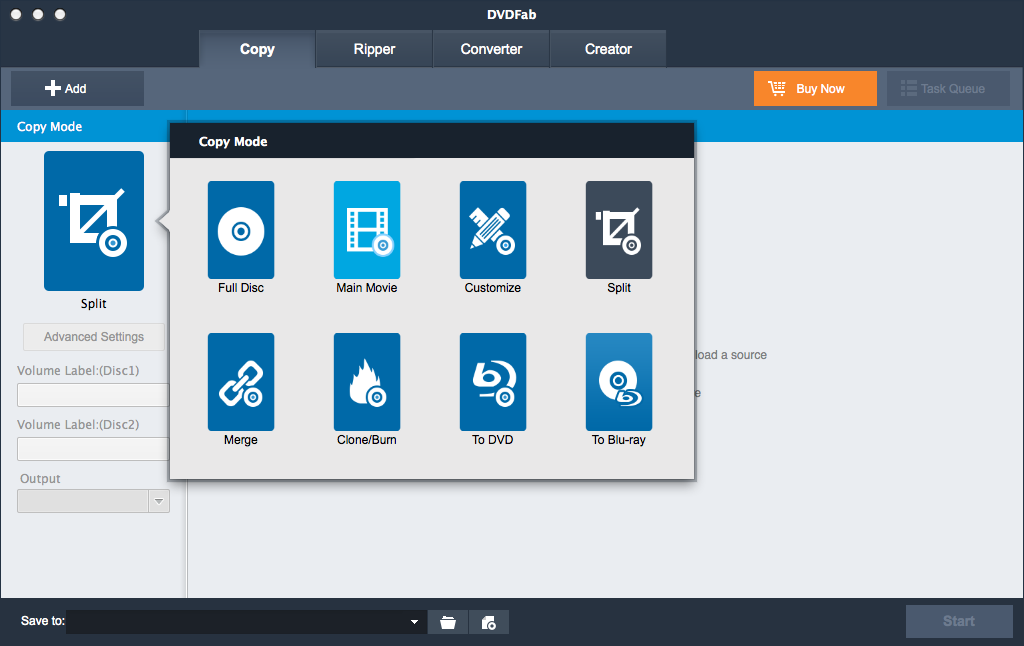The width and height of the screenshot is (1024, 646).
Task: Focus the Volume Label Disc1 field
Action: [x=93, y=395]
